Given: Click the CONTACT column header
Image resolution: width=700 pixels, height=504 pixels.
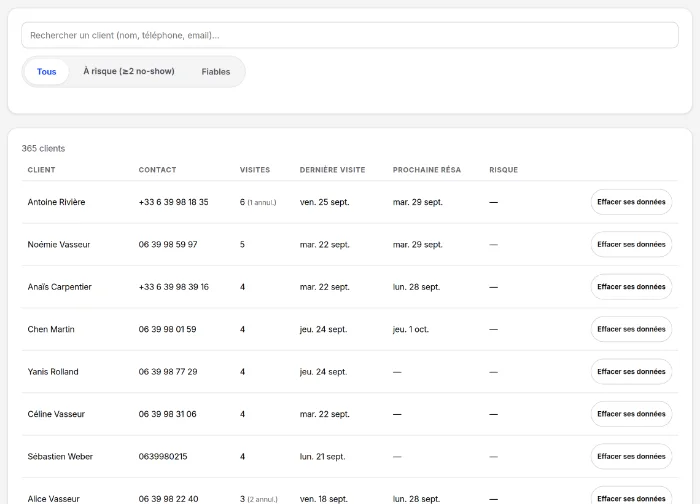Looking at the screenshot, I should (x=157, y=170).
